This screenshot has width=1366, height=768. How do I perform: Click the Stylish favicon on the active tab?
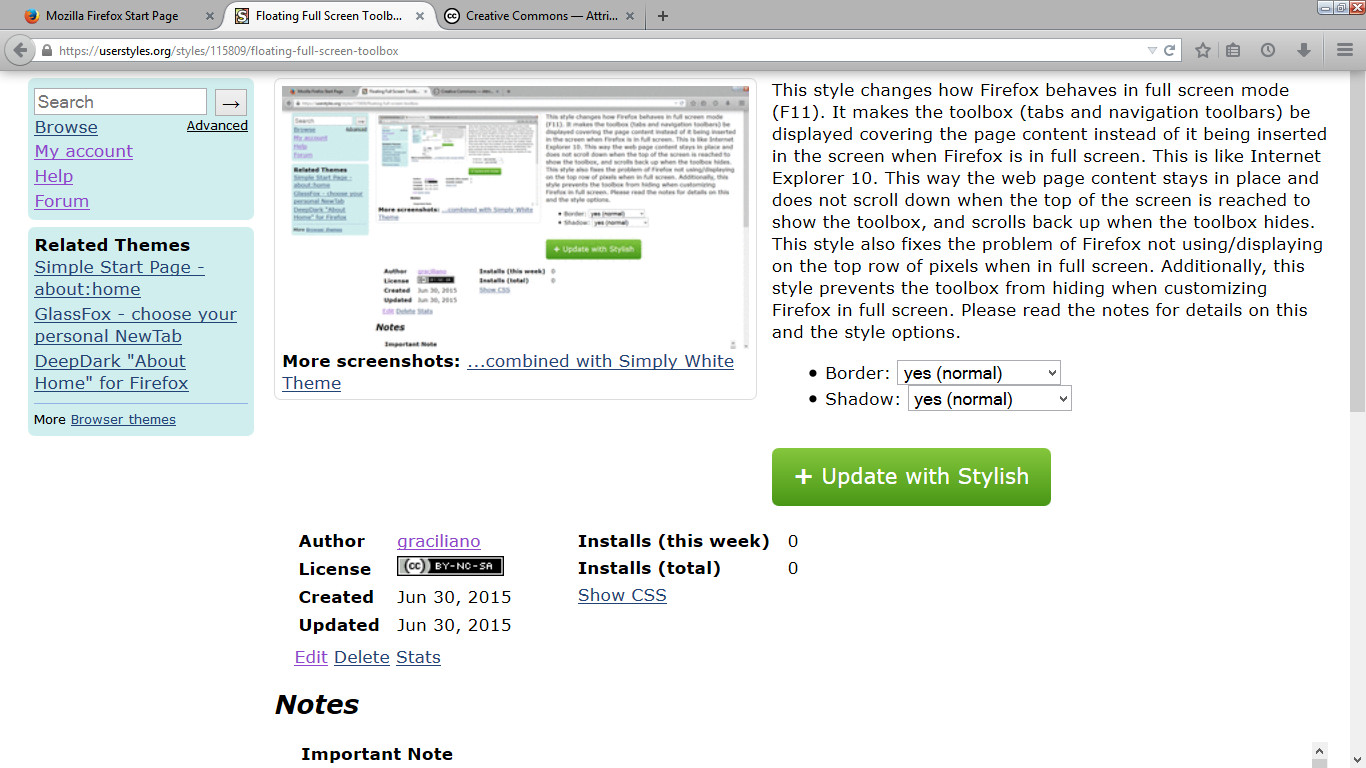242,16
